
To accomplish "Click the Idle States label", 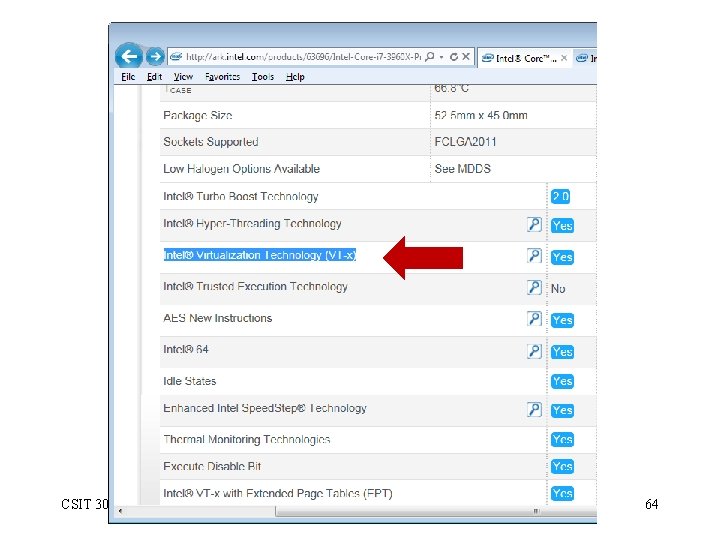I will pyautogui.click(x=190, y=381).
